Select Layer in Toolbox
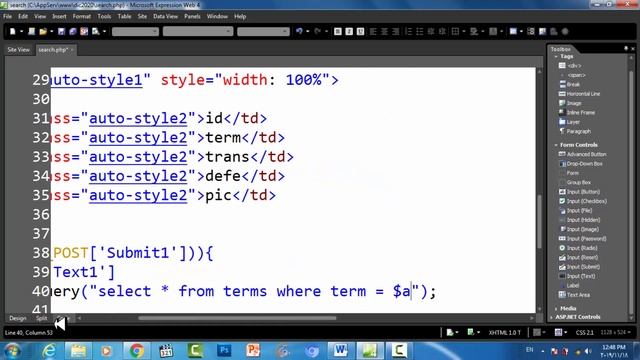 [569, 122]
